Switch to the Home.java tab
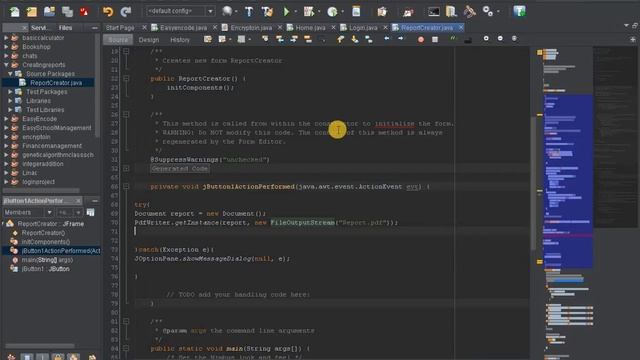640x360 pixels. coord(310,28)
